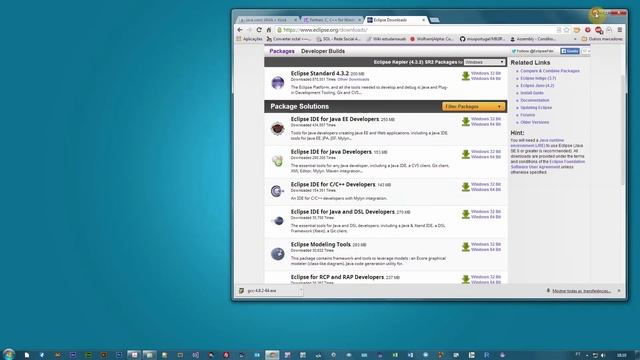Click the Modeling Tools package logo

point(278,253)
